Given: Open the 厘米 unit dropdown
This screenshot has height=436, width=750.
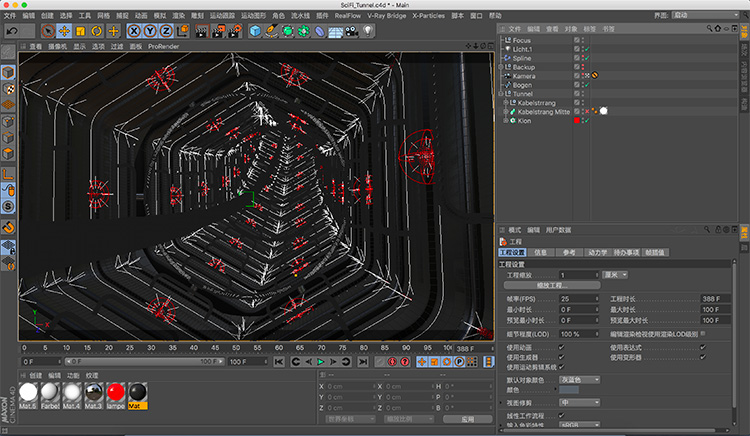Looking at the screenshot, I should click(615, 275).
